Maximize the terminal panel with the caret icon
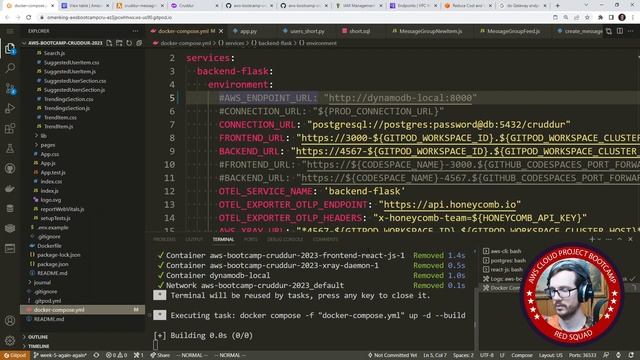The image size is (640, 360). [x=620, y=239]
